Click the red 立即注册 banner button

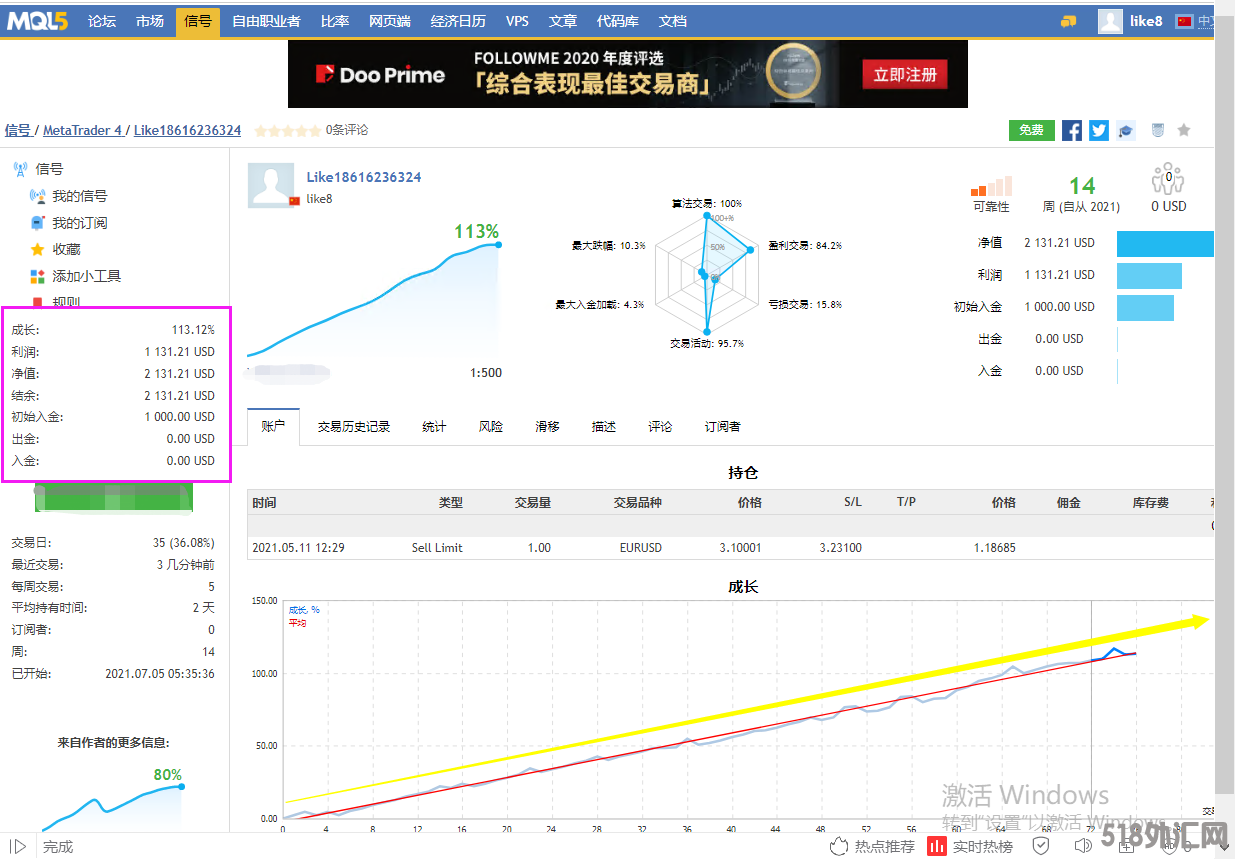click(x=904, y=75)
